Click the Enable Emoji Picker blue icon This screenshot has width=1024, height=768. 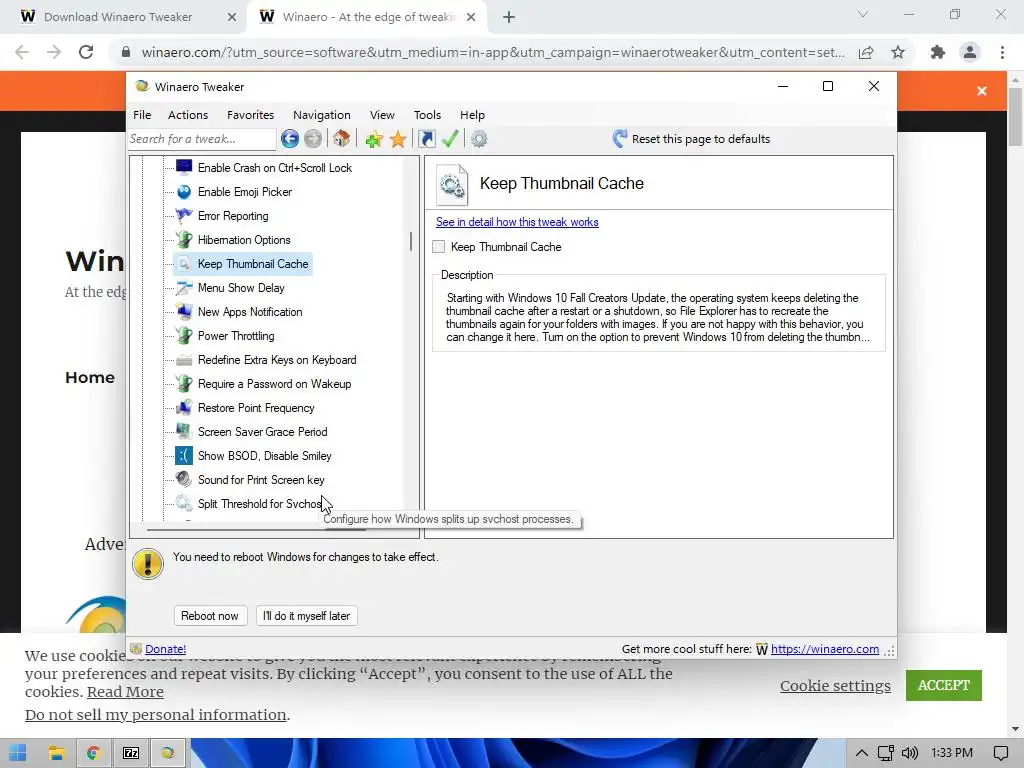tap(184, 191)
